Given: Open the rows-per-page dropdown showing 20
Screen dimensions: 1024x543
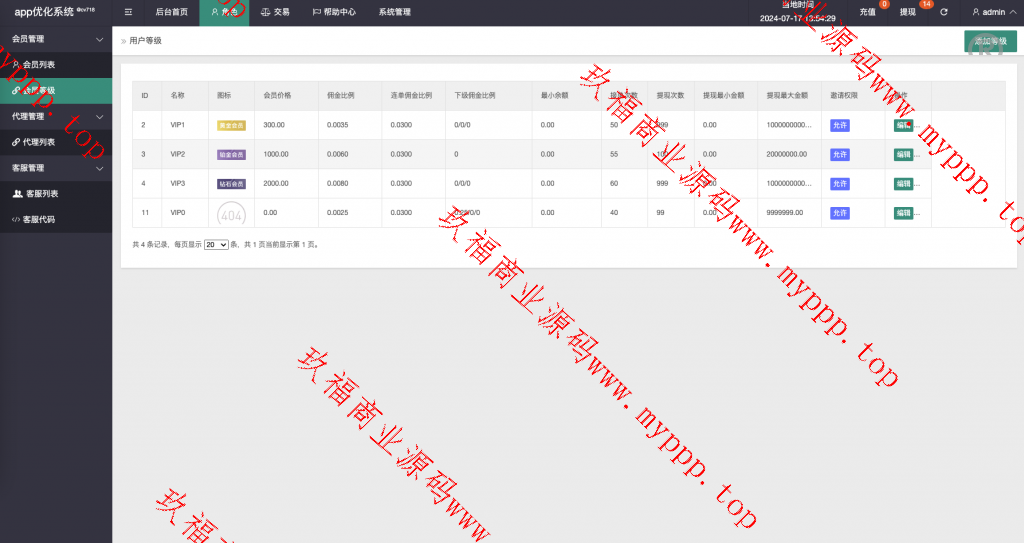Looking at the screenshot, I should pyautogui.click(x=216, y=244).
